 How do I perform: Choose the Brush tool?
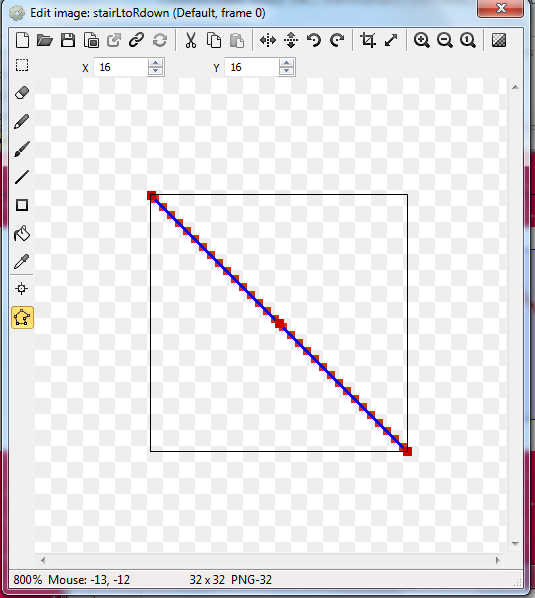click(x=22, y=149)
